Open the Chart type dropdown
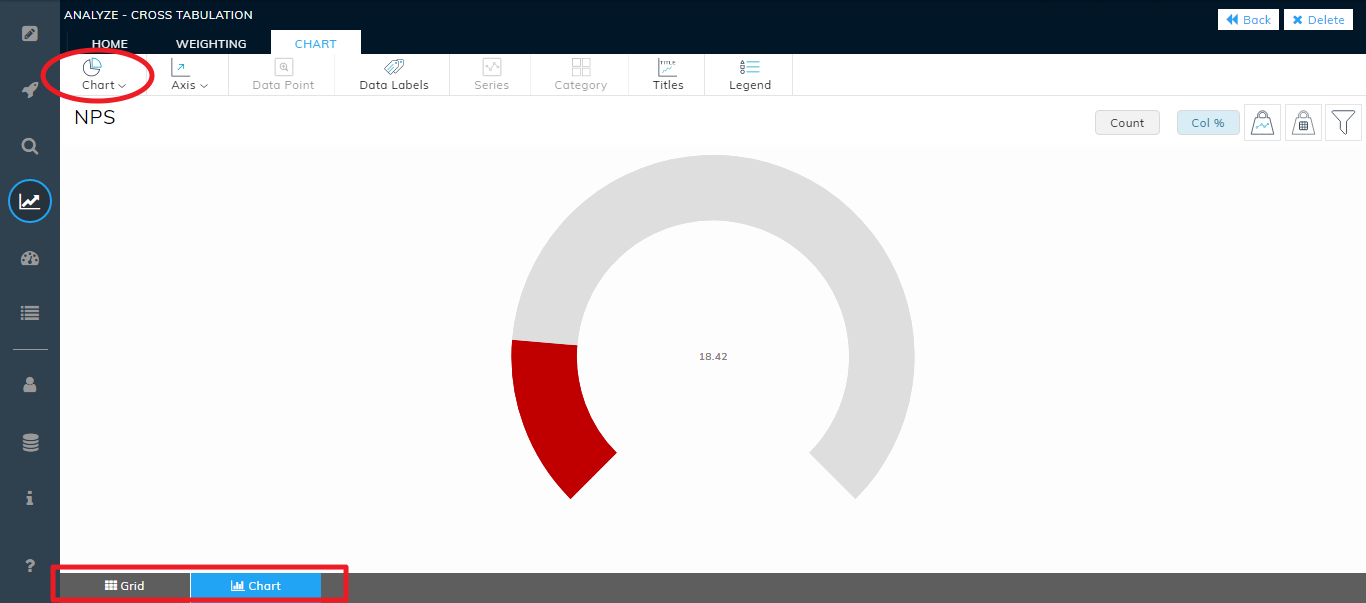 [103, 75]
